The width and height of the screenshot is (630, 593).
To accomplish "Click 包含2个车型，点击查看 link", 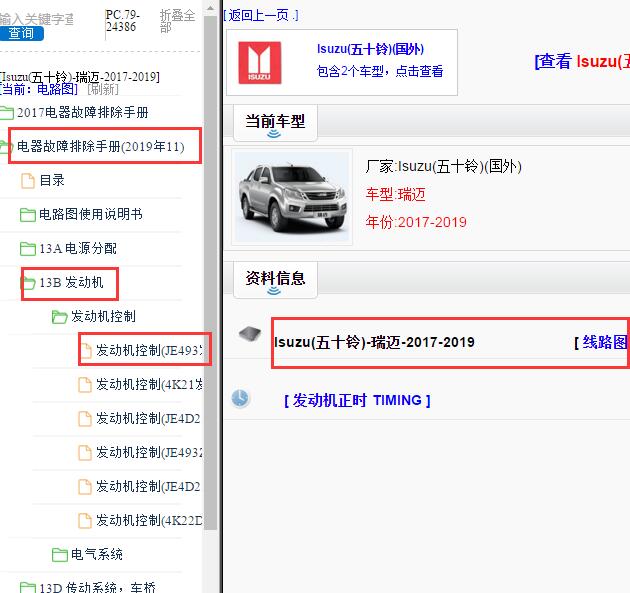I will (380, 71).
